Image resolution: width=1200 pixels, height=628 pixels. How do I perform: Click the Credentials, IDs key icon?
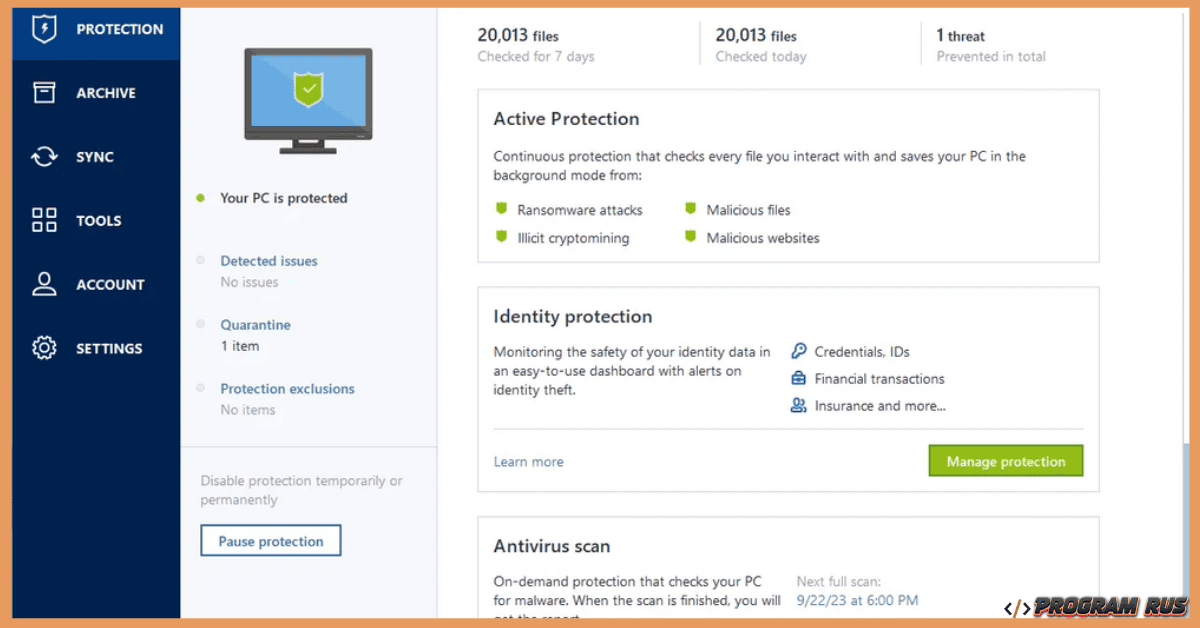click(x=798, y=351)
